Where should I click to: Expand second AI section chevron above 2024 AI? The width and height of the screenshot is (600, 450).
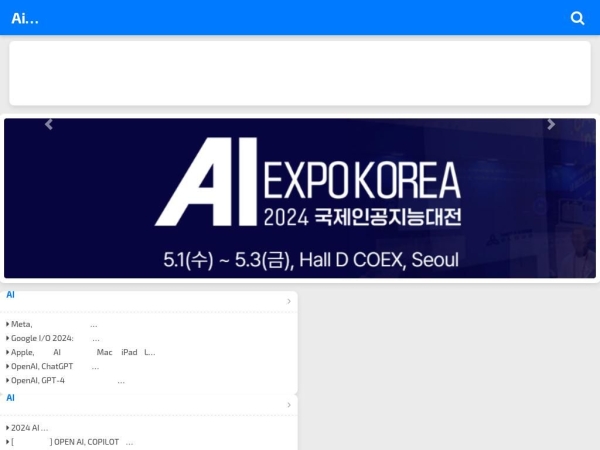point(289,405)
